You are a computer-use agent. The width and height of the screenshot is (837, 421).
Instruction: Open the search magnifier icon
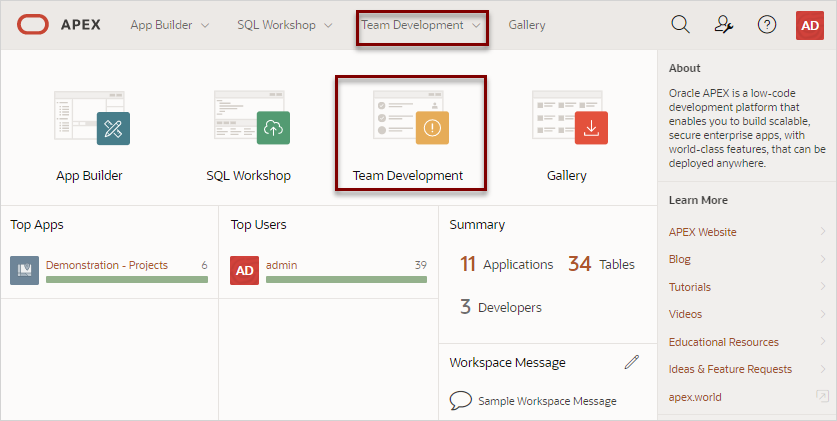point(680,25)
